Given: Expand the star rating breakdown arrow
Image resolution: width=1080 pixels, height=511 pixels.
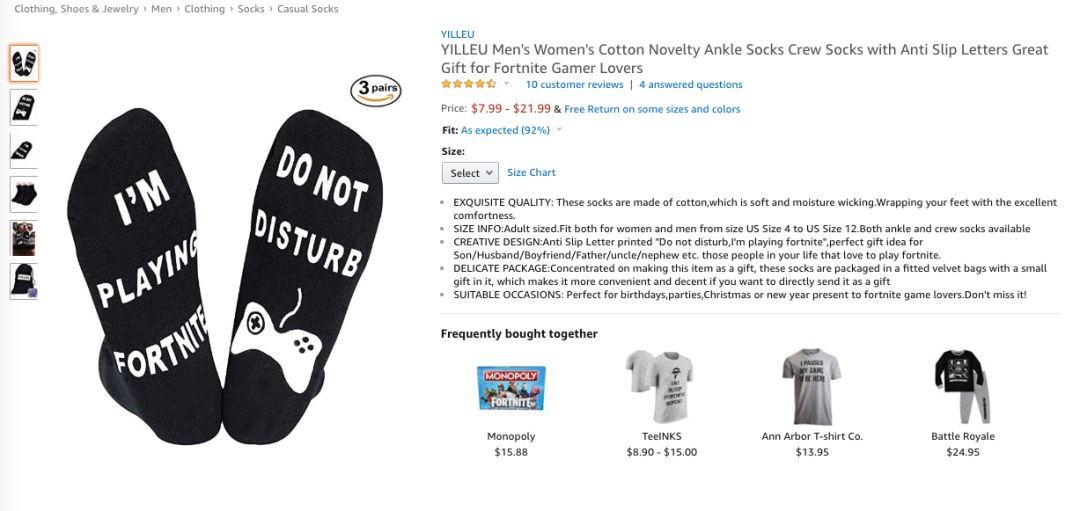Looking at the screenshot, I should pyautogui.click(x=506, y=85).
